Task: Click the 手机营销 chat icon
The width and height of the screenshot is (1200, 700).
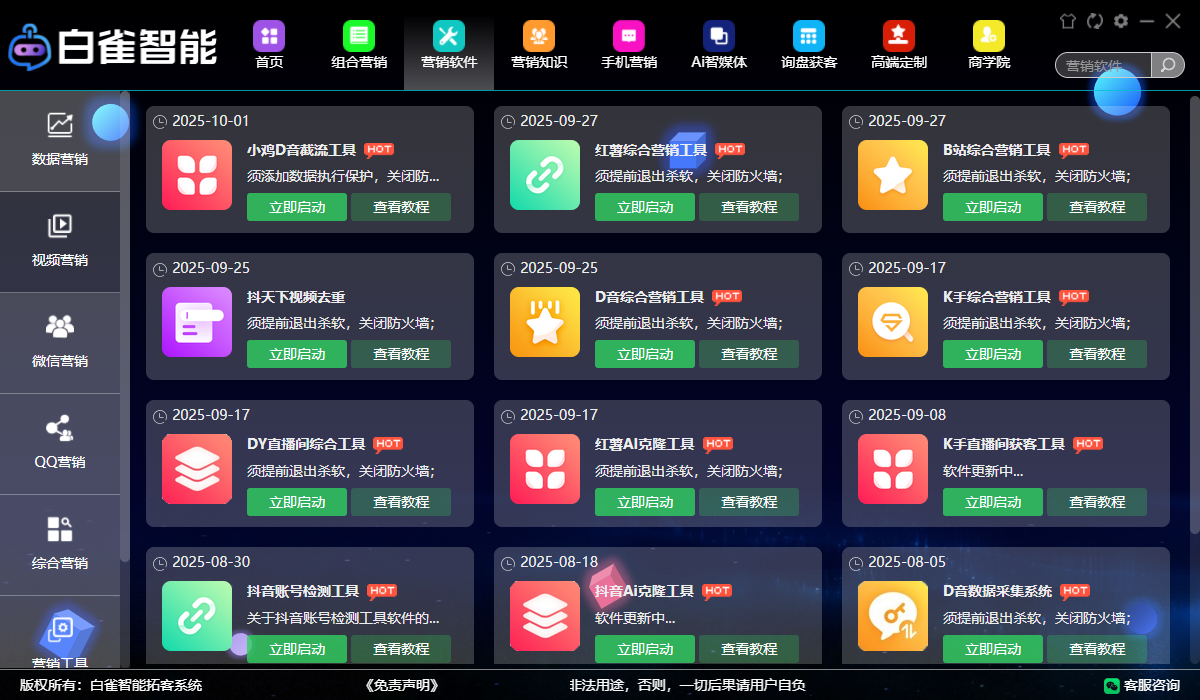Action: coord(629,37)
